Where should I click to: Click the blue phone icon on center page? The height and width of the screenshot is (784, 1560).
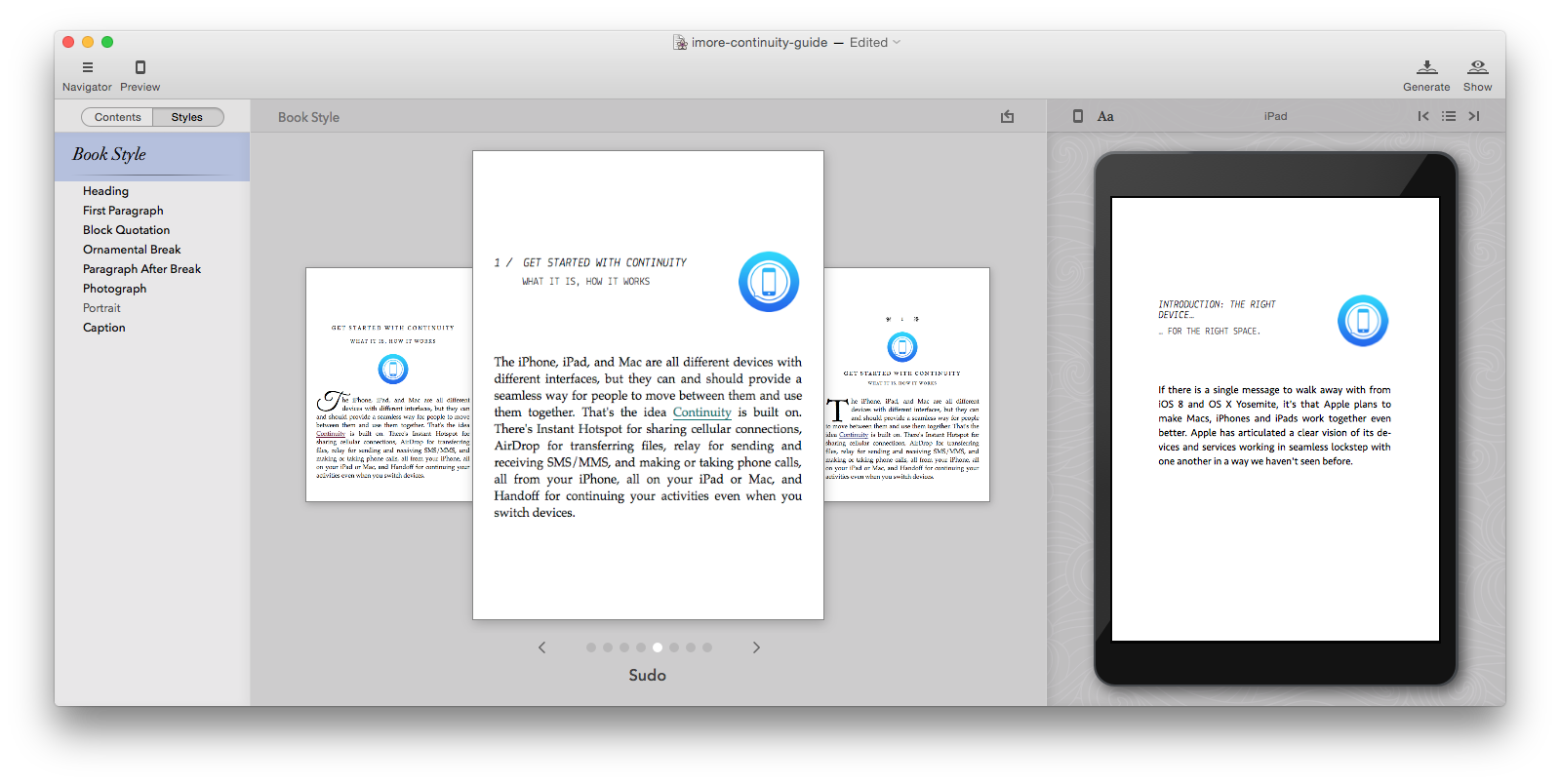(769, 282)
